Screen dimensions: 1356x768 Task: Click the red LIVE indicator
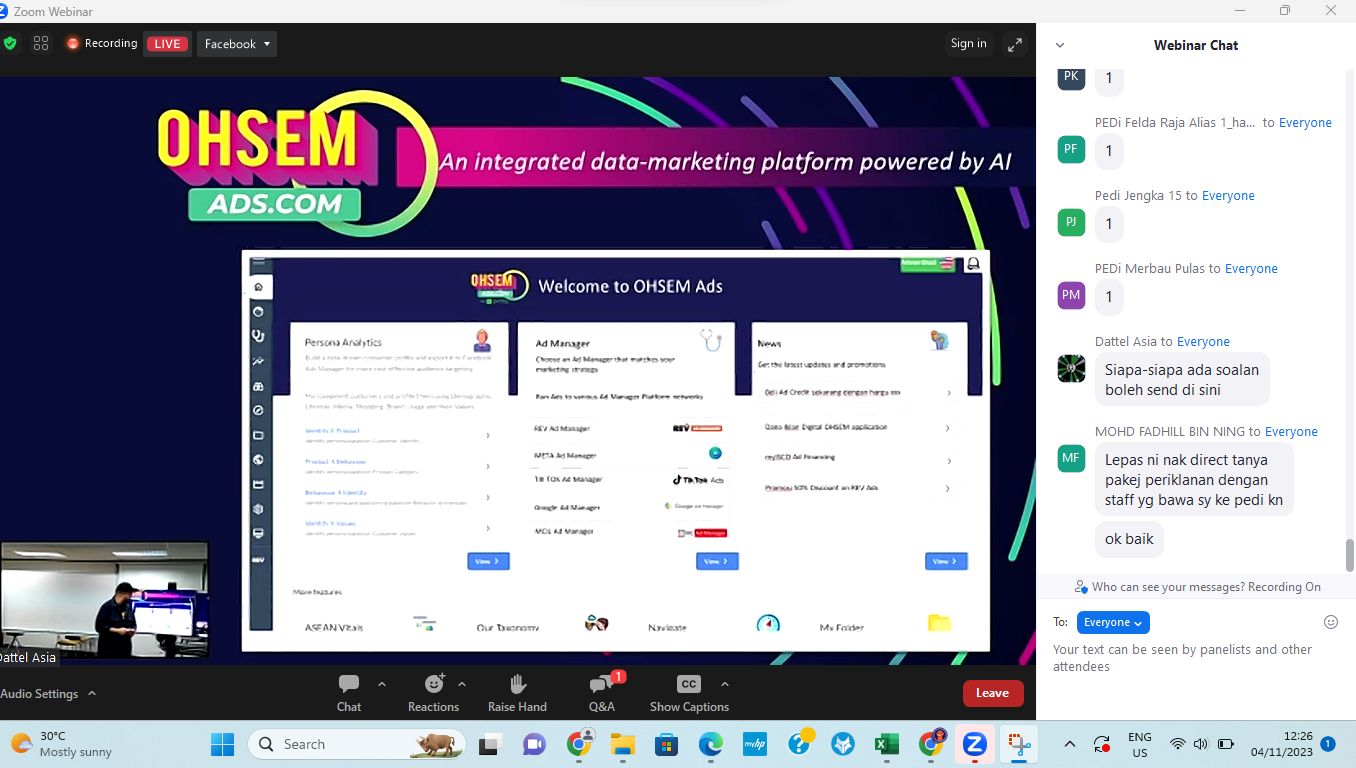(x=167, y=44)
